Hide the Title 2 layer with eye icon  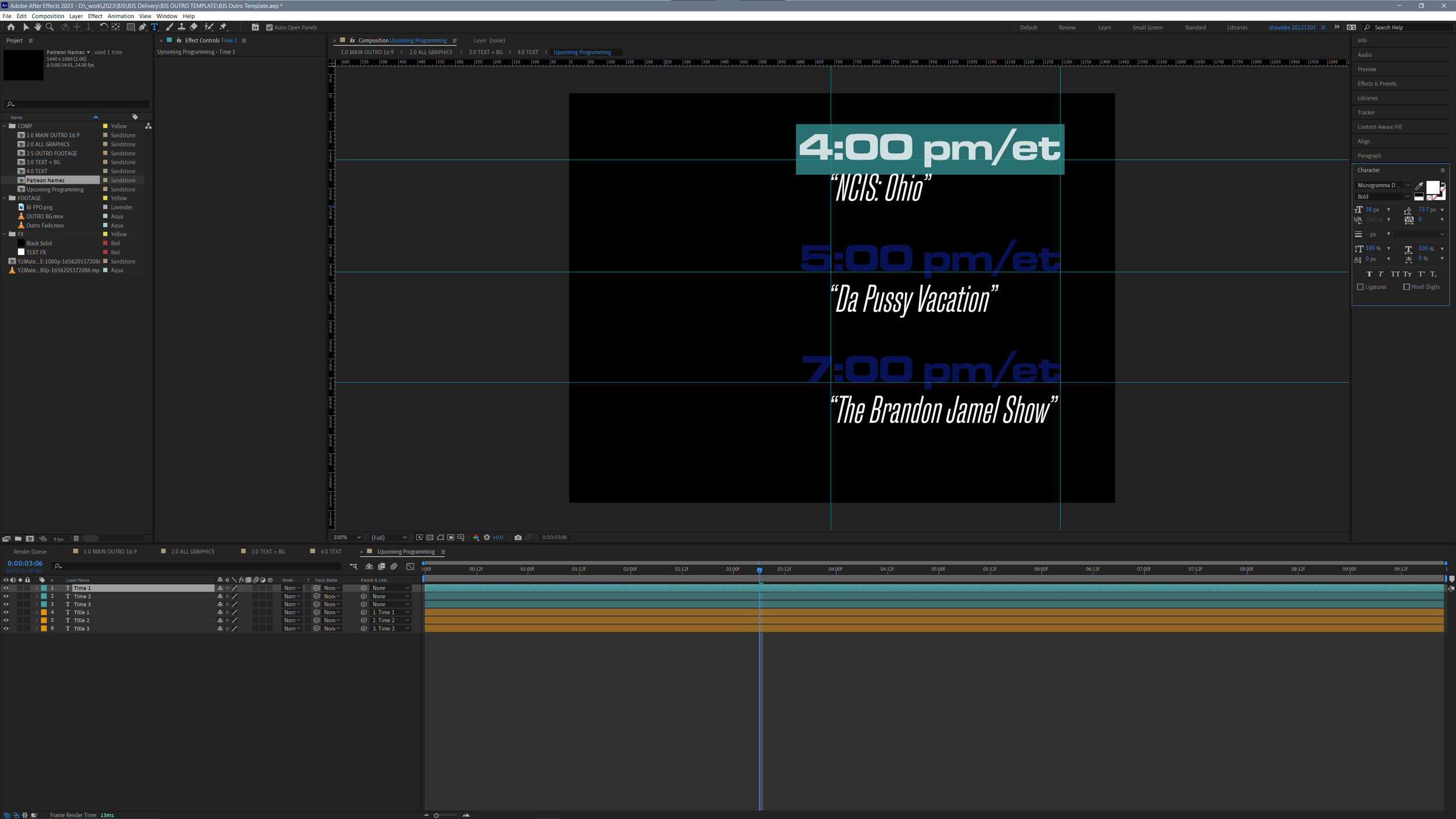pyautogui.click(x=6, y=620)
